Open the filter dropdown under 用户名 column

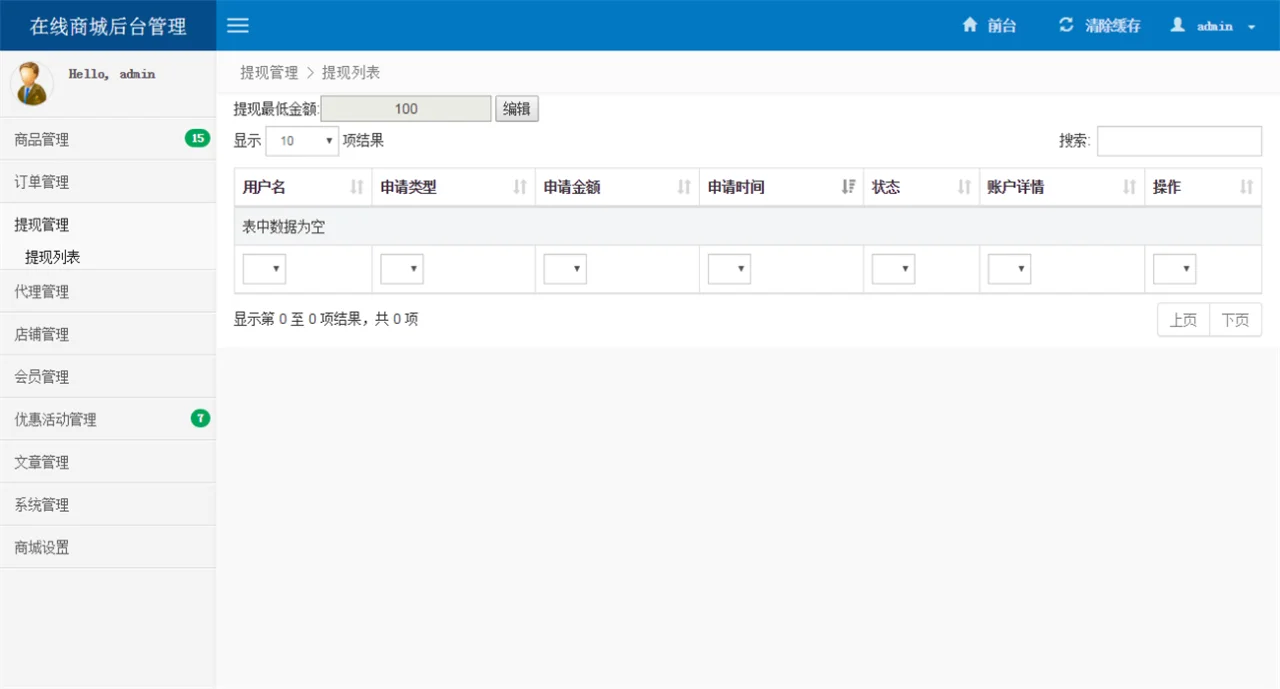pos(264,269)
